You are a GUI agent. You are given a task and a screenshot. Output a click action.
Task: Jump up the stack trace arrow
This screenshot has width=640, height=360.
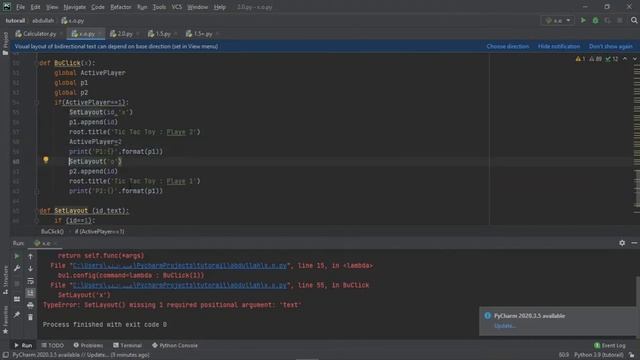pyautogui.click(x=30, y=256)
